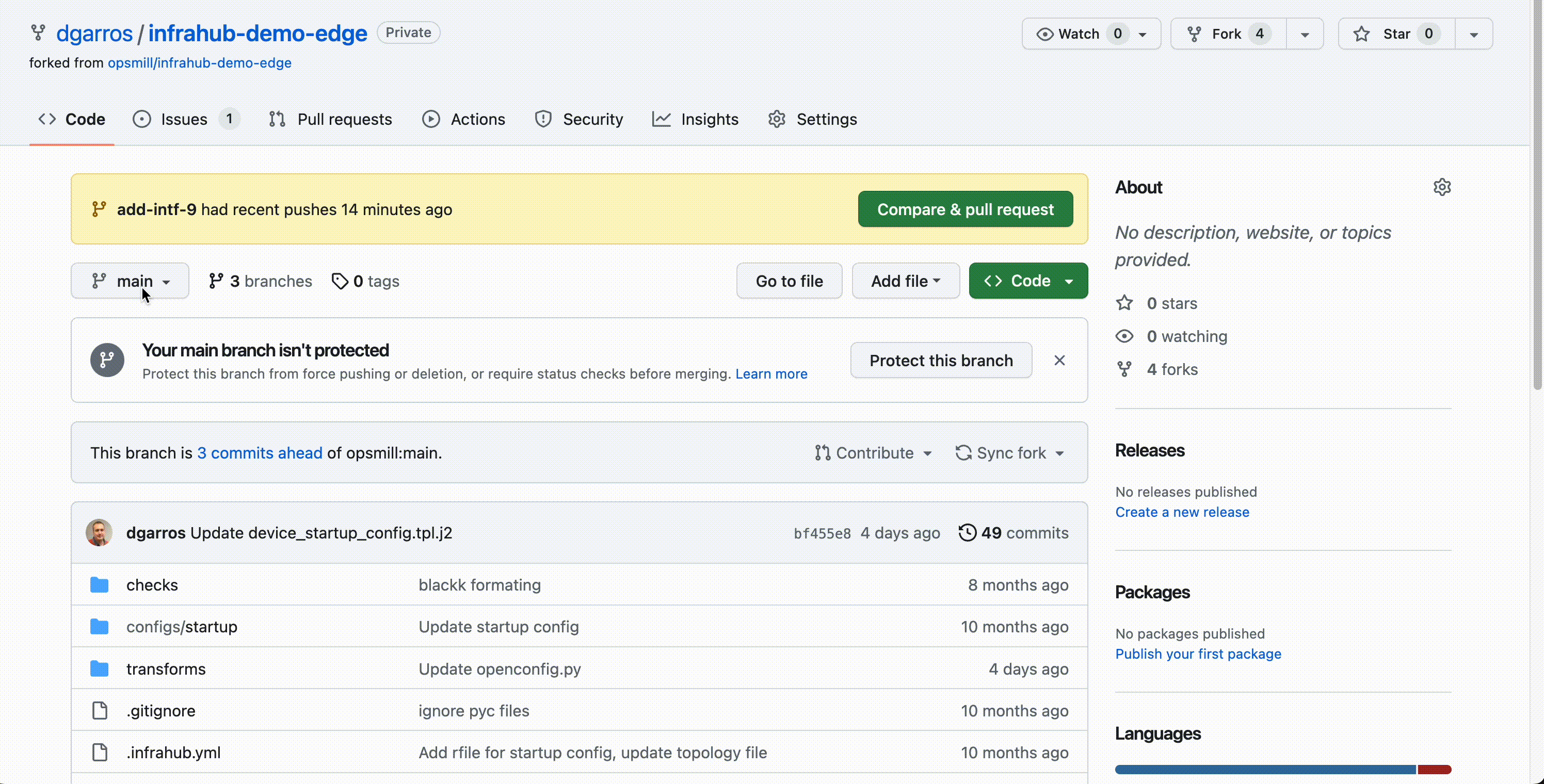
Task: Open repository Settings via gear icon
Action: 776,119
